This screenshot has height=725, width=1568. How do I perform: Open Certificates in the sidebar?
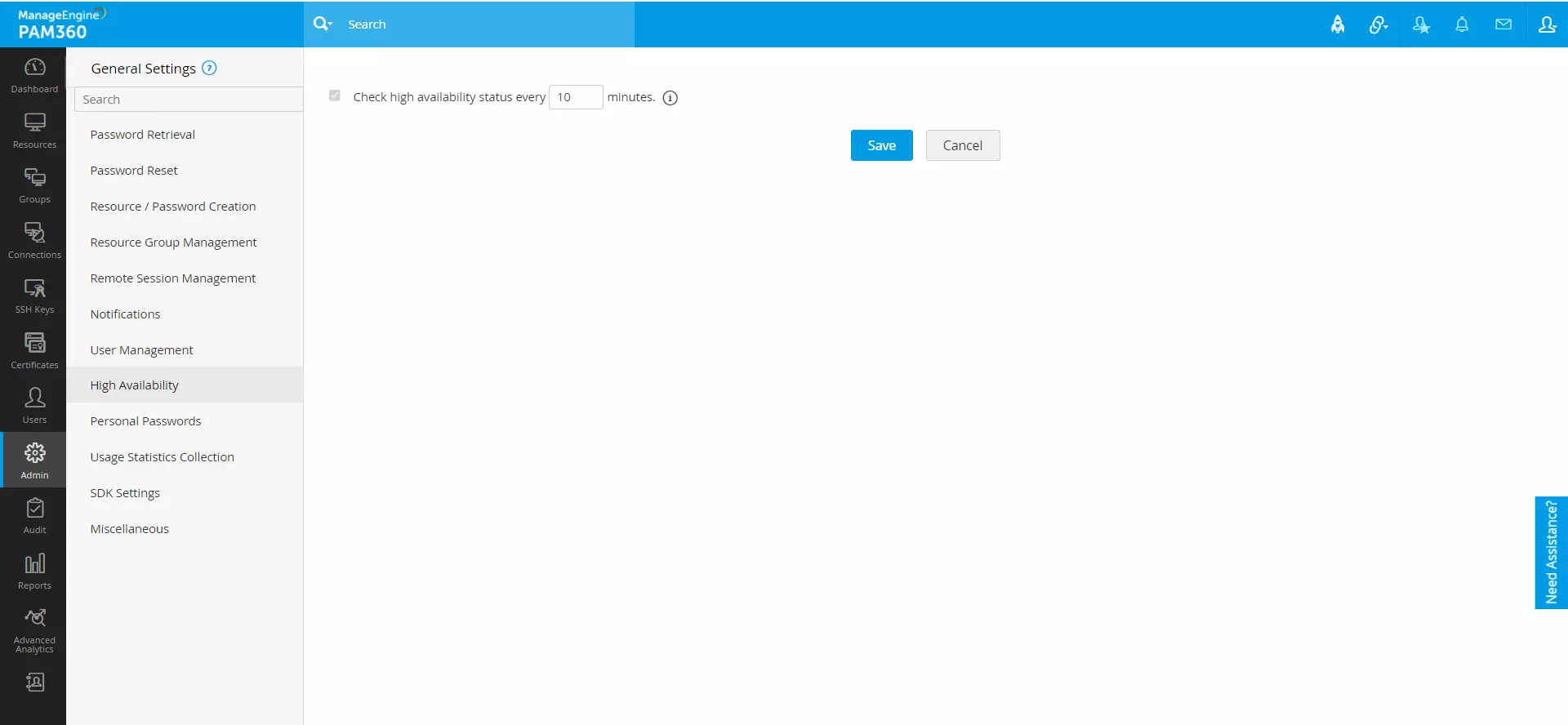pyautogui.click(x=34, y=351)
